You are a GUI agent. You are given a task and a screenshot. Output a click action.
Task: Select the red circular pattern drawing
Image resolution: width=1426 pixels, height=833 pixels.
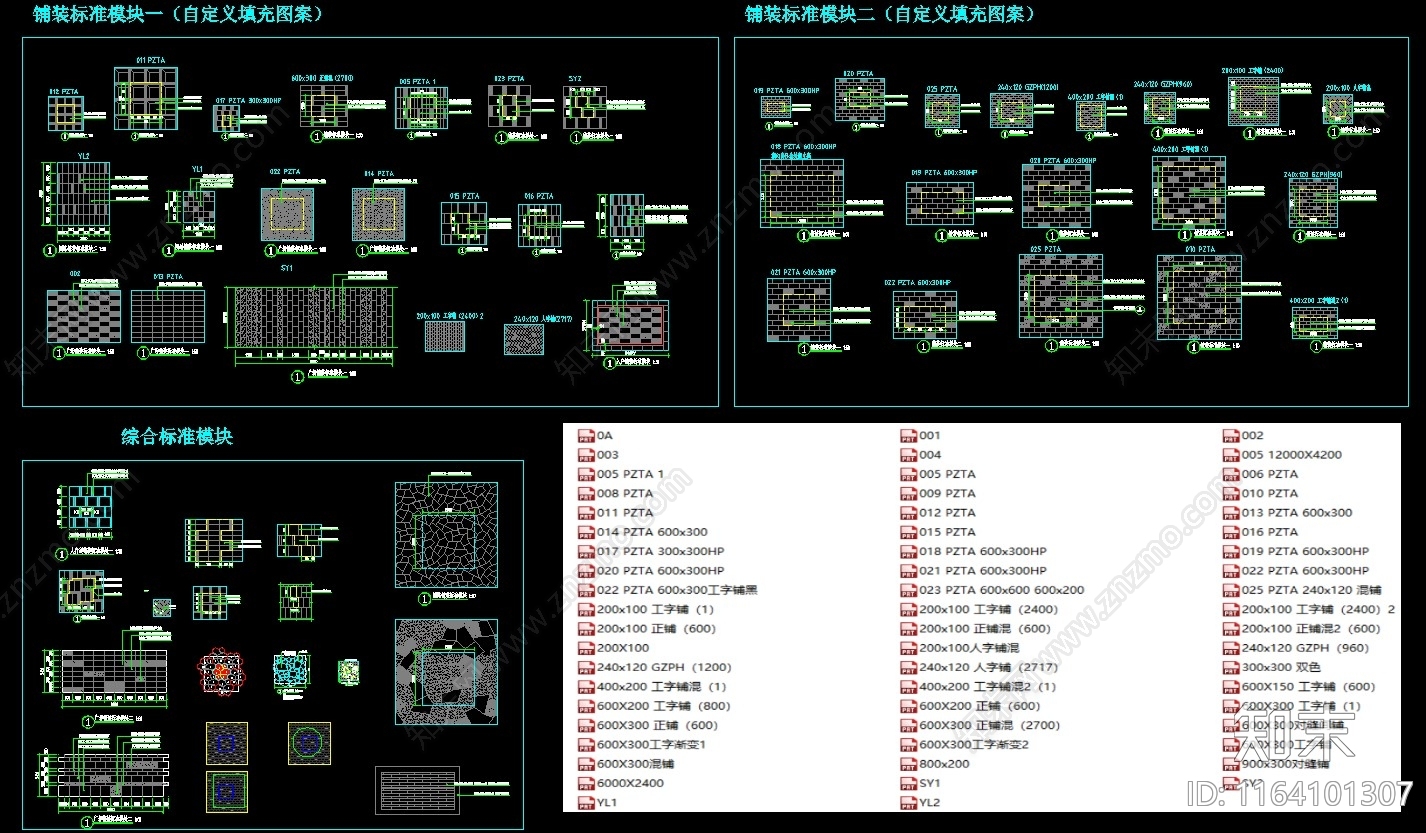click(221, 671)
